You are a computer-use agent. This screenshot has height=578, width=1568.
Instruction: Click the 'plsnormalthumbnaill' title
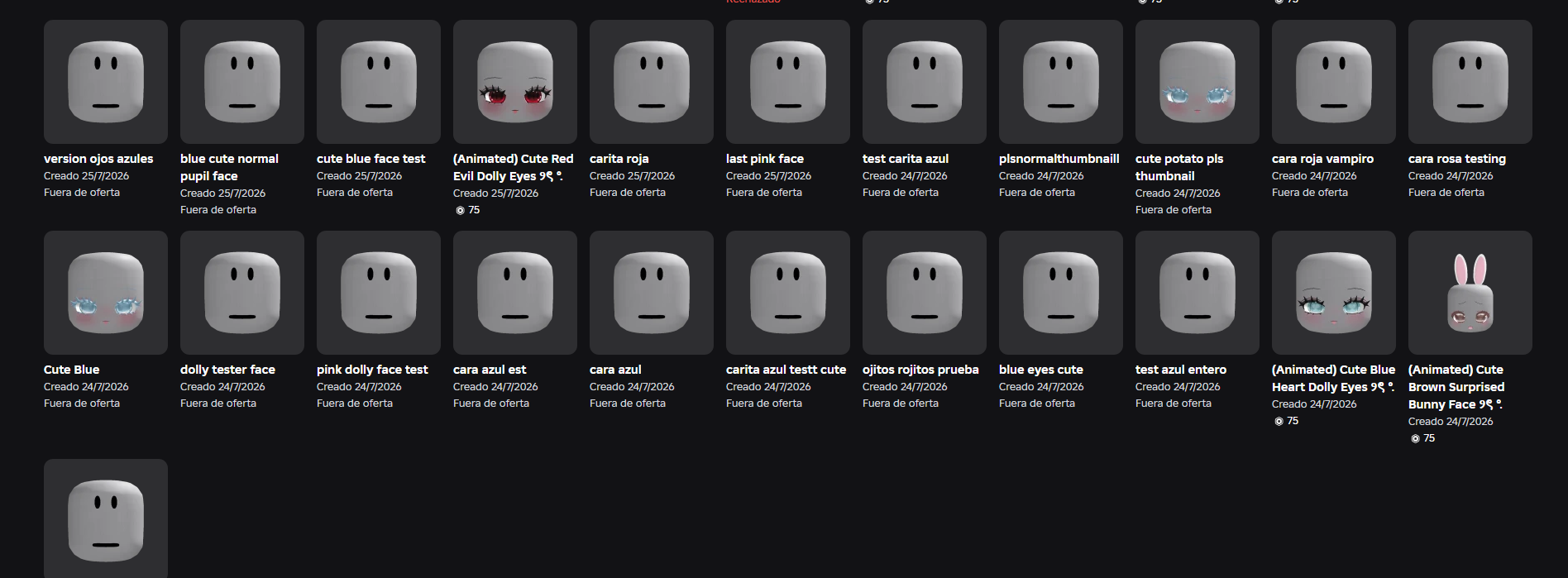pyautogui.click(x=1059, y=159)
